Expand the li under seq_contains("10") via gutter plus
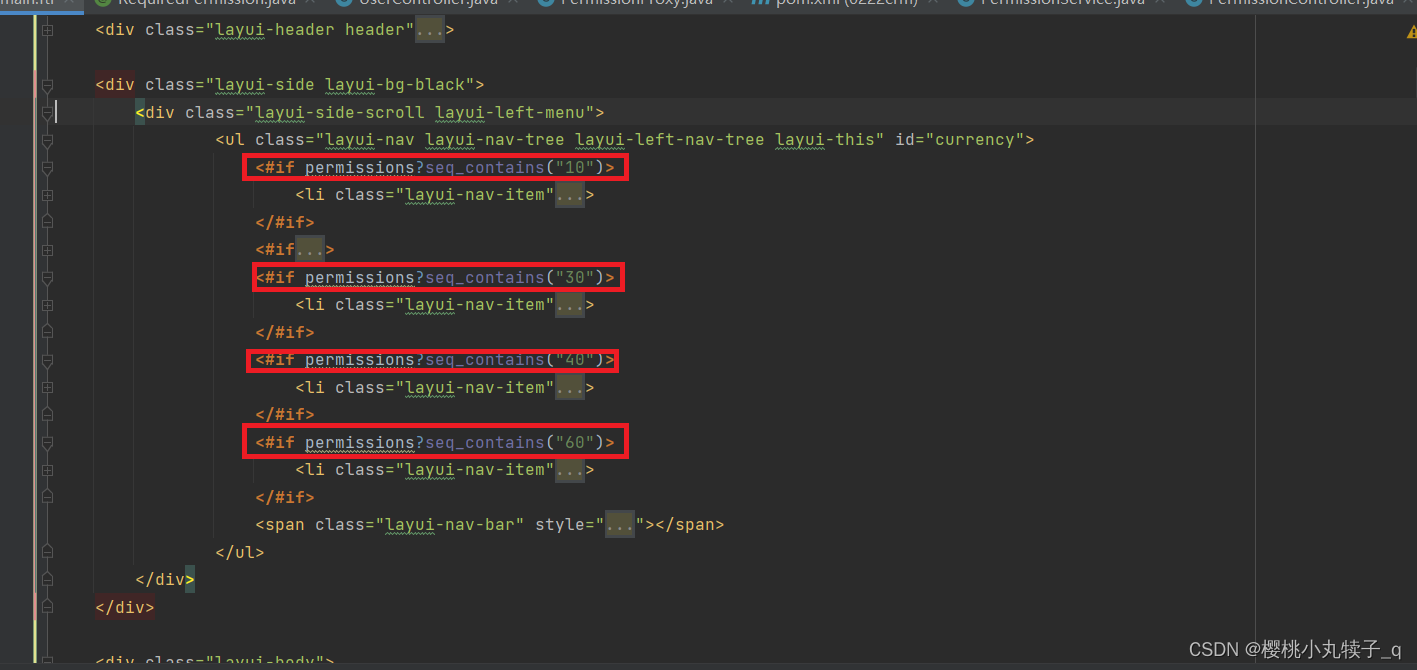1417x670 pixels. tap(47, 196)
